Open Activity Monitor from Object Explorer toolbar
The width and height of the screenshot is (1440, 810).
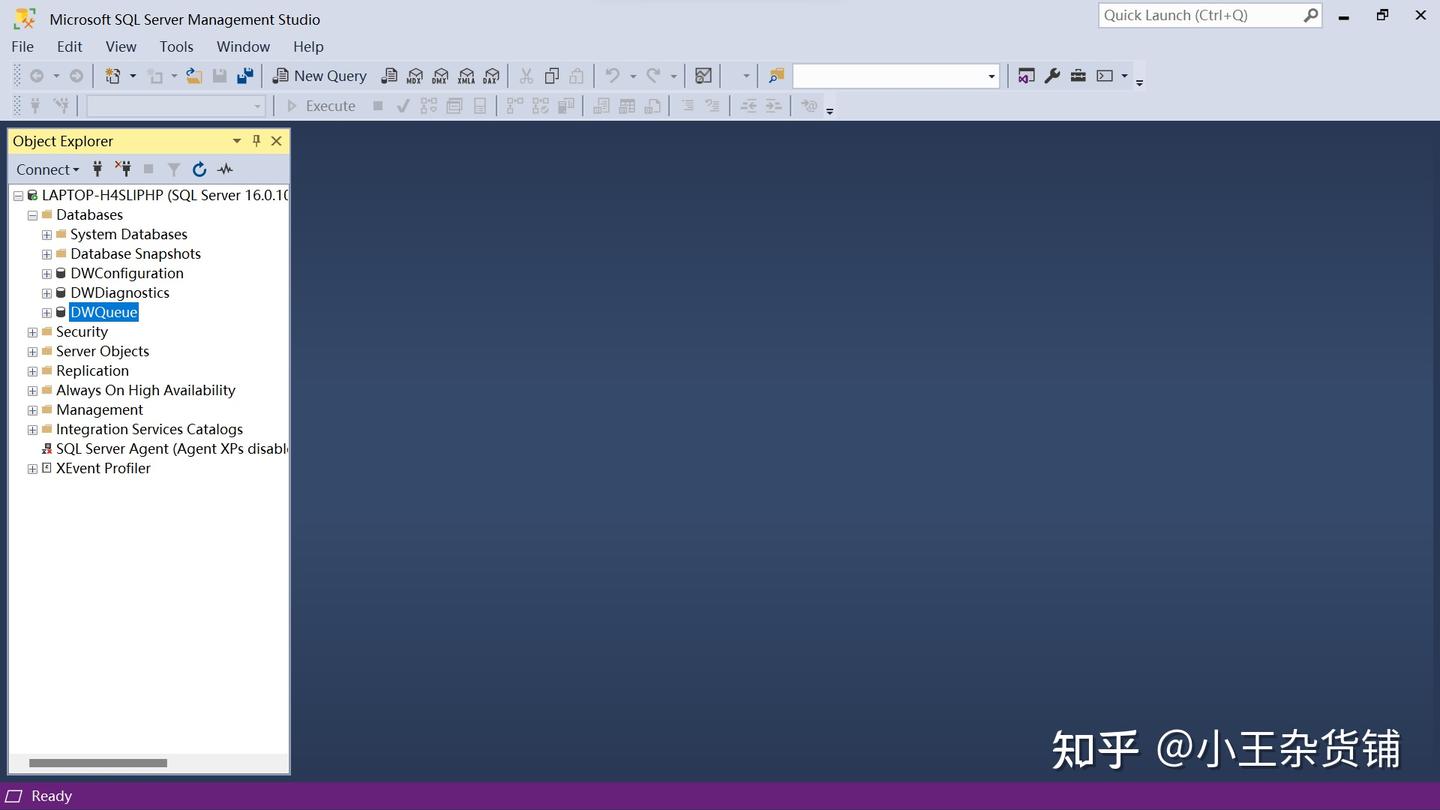click(x=225, y=169)
